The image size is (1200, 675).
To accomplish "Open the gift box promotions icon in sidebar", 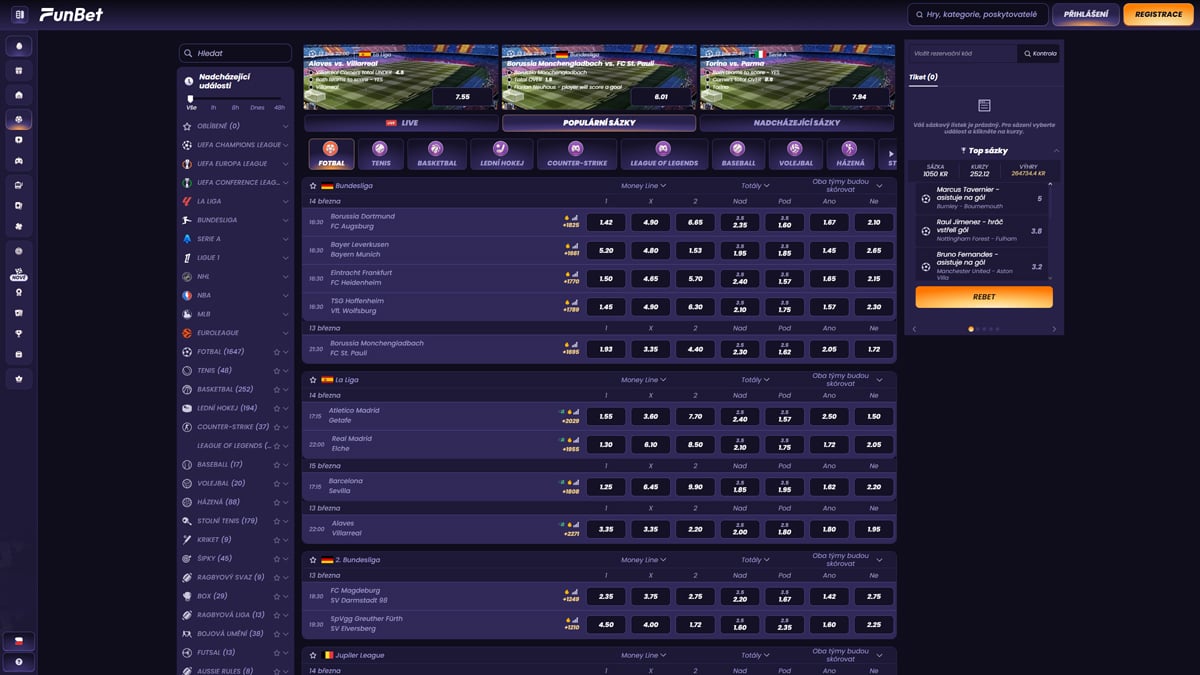I will click(x=19, y=71).
